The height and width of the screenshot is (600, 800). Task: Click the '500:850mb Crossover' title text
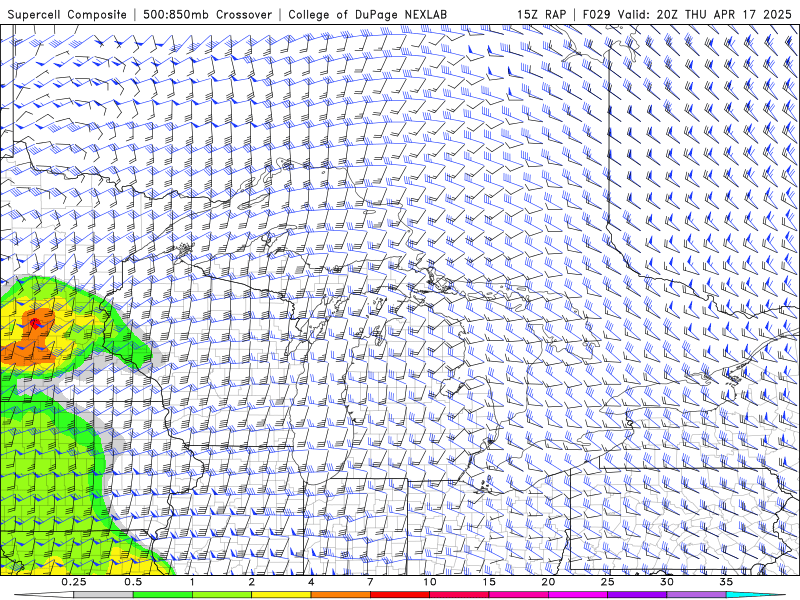(207, 15)
